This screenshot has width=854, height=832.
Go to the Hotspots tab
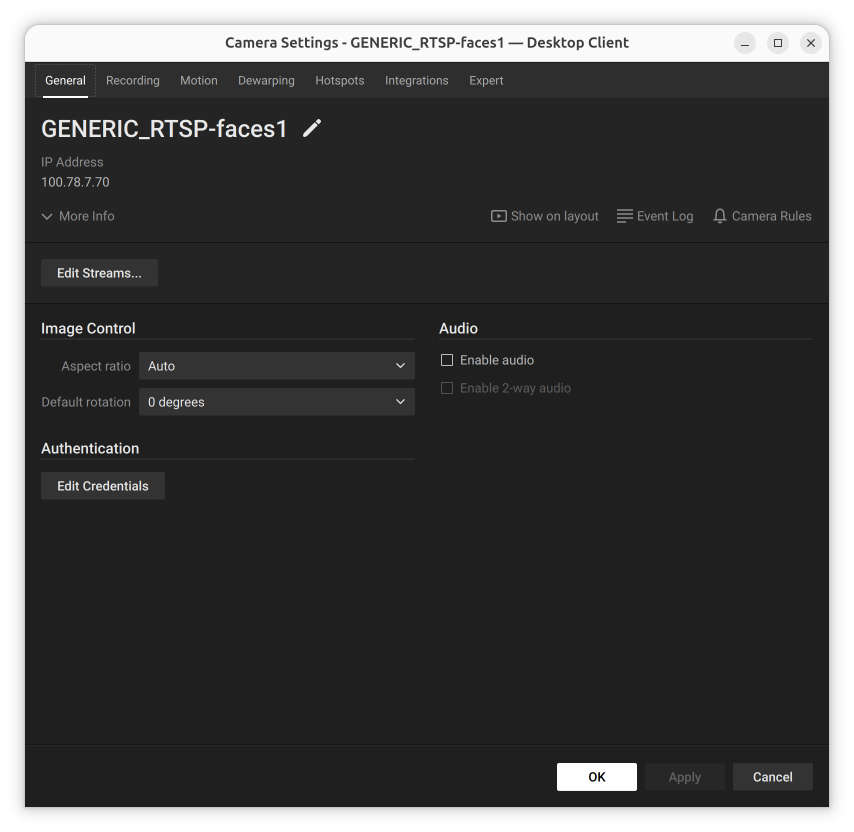pyautogui.click(x=340, y=81)
